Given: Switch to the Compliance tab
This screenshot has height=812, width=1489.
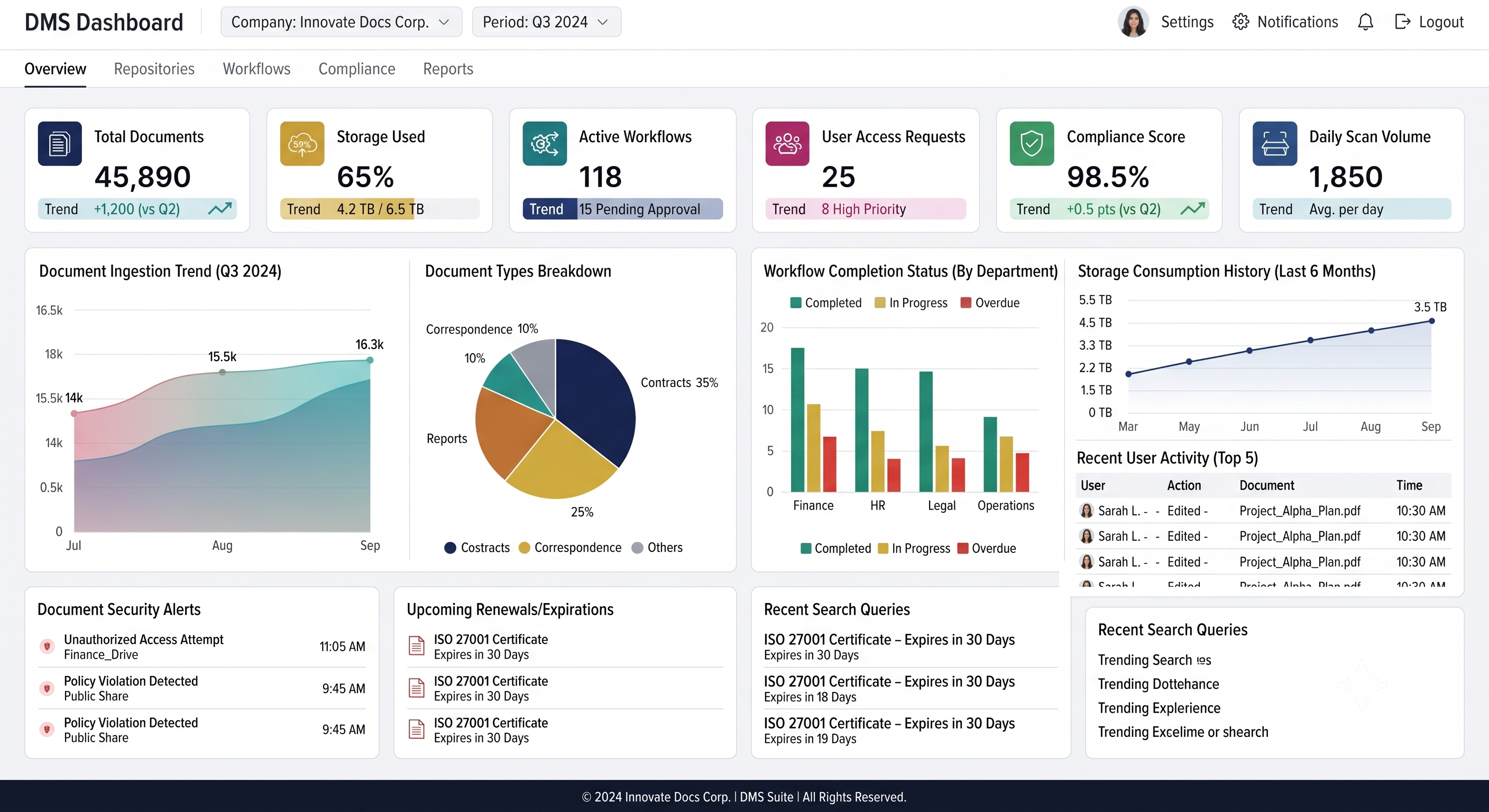Looking at the screenshot, I should 356,69.
